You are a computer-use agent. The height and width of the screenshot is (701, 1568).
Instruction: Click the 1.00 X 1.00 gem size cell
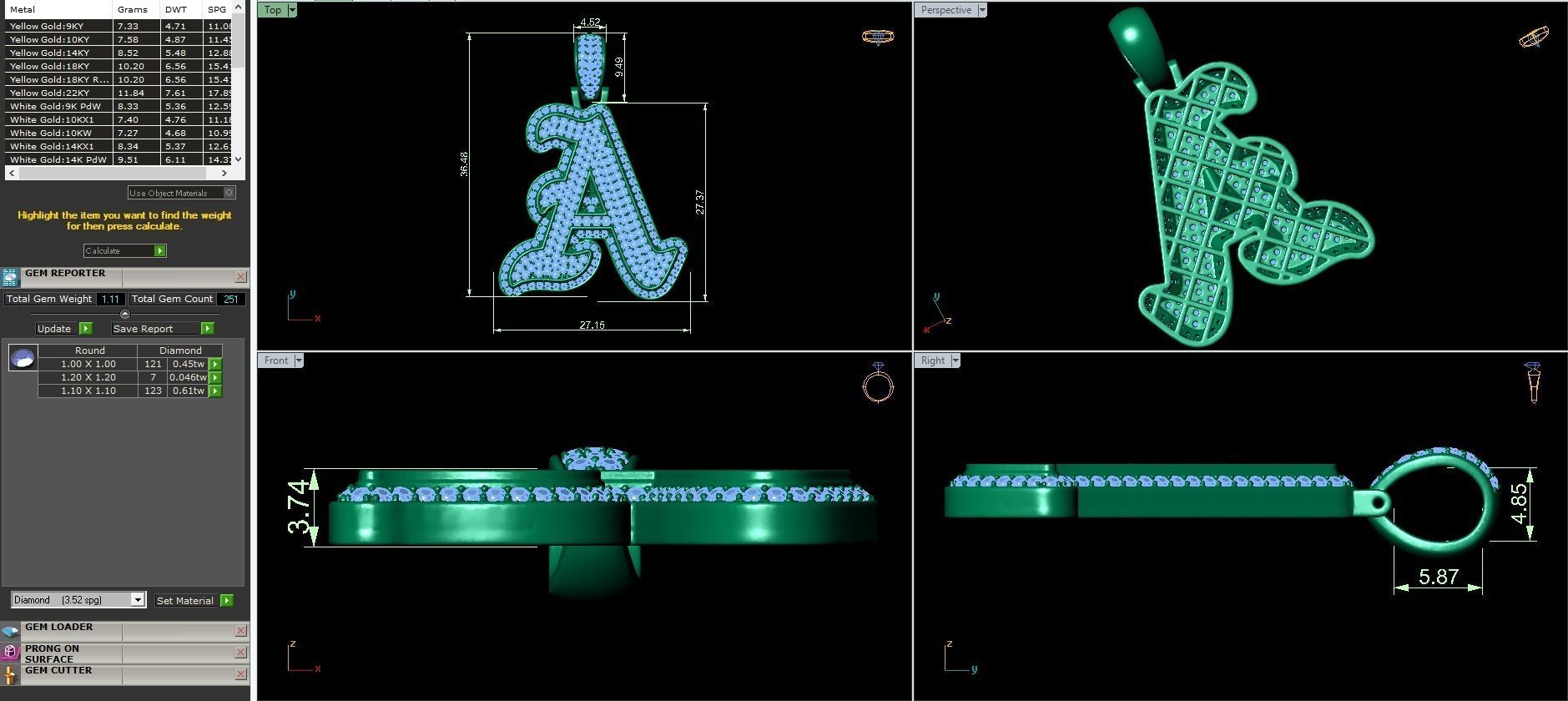[88, 364]
